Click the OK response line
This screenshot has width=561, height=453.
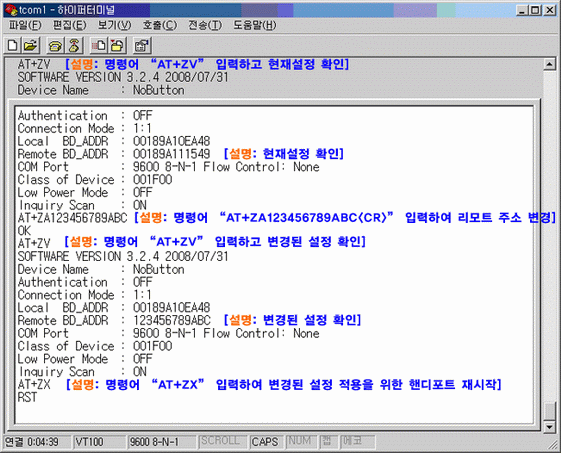coord(24,230)
